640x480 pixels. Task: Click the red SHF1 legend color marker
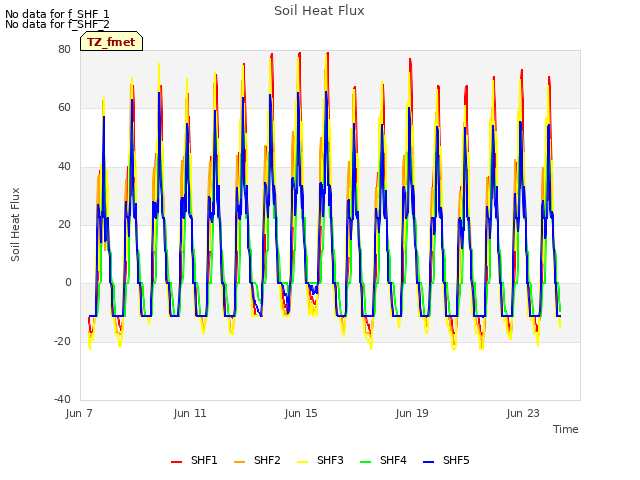point(176,462)
